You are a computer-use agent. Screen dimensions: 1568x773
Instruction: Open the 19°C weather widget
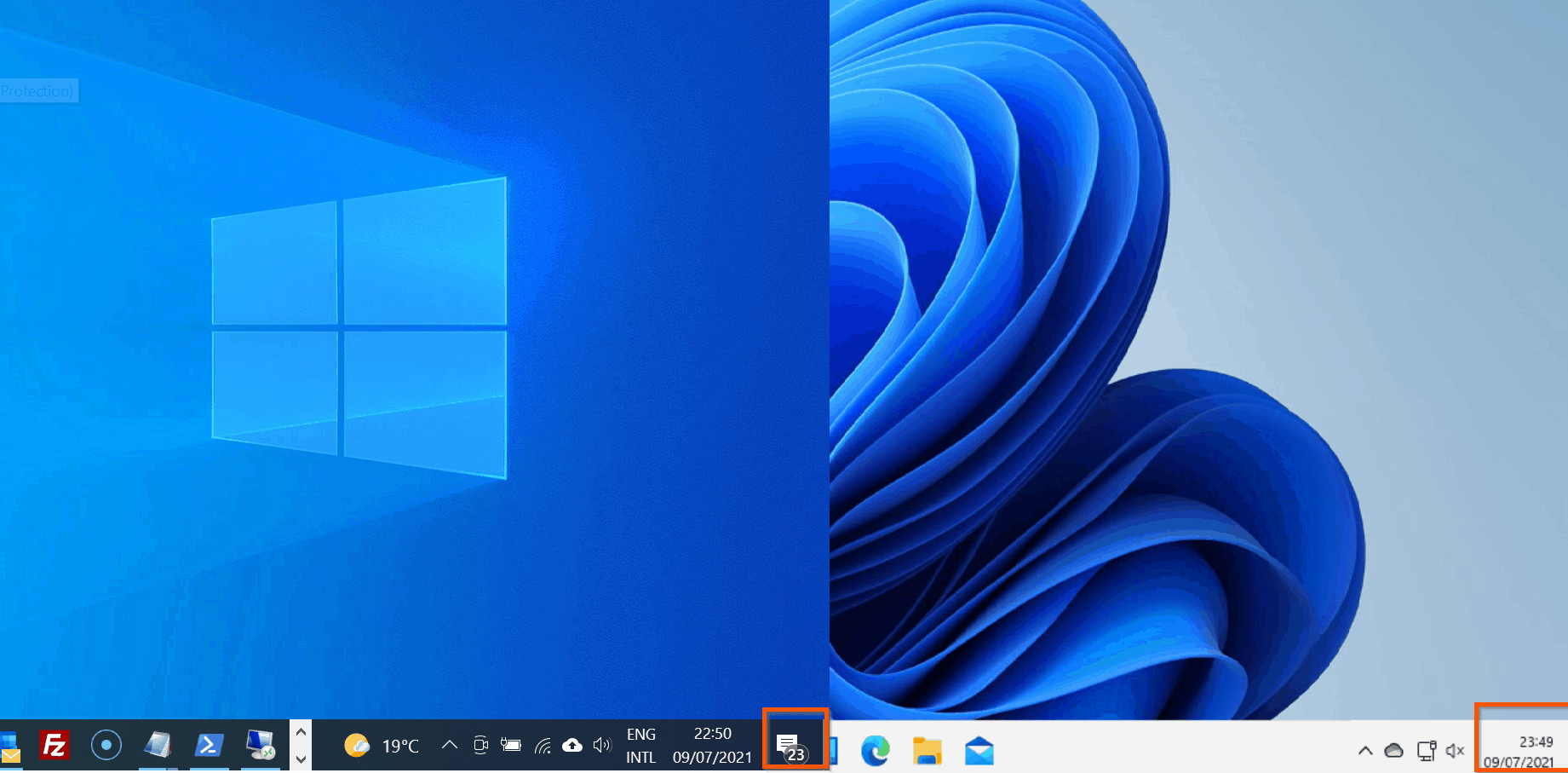coord(382,746)
